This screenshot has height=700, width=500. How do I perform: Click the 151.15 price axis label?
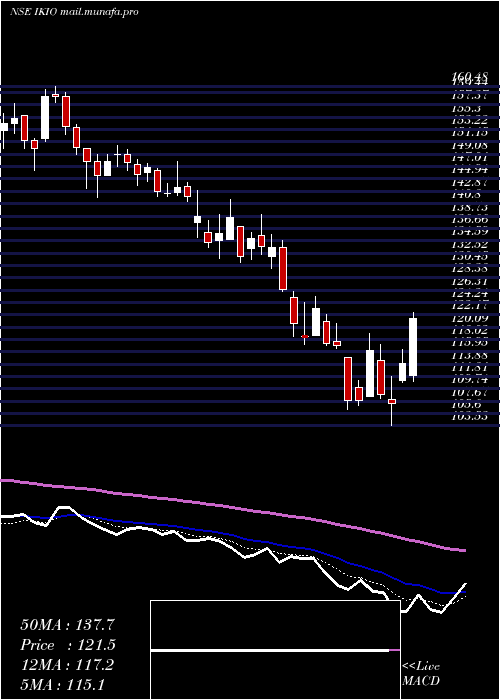(x=469, y=133)
